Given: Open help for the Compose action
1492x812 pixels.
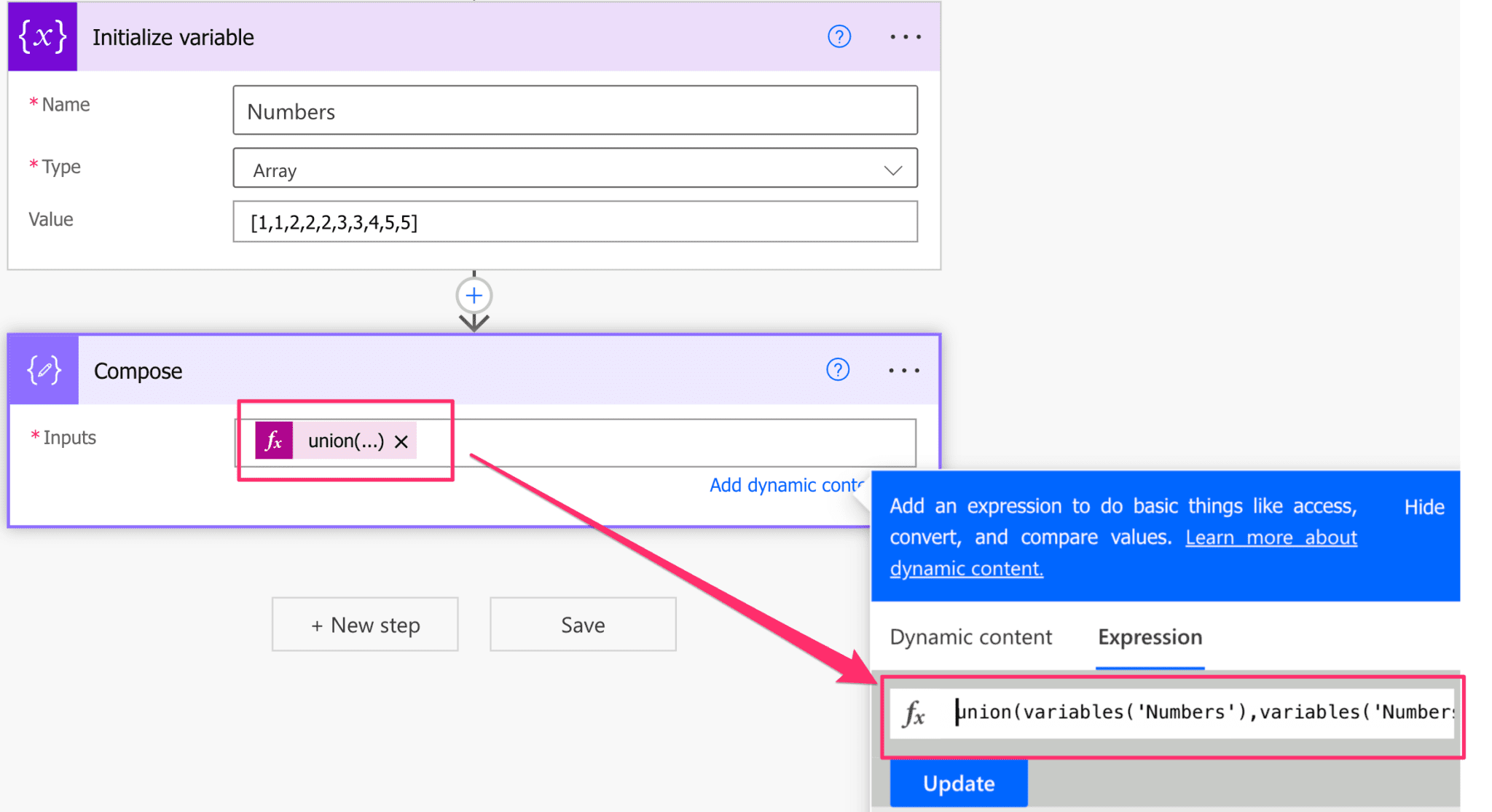Looking at the screenshot, I should (x=838, y=370).
